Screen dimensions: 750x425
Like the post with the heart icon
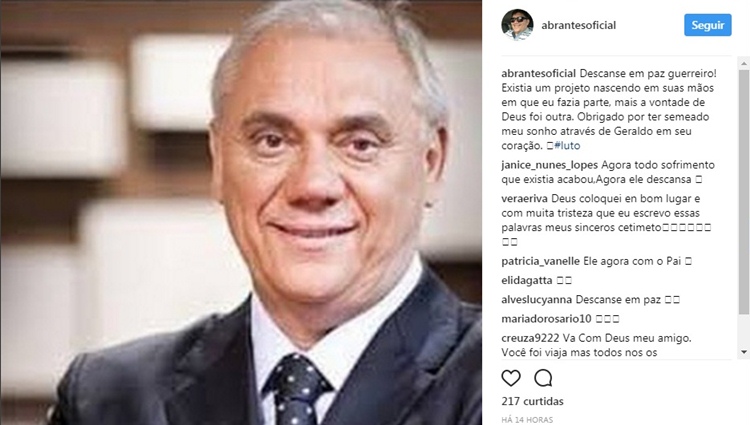(511, 378)
